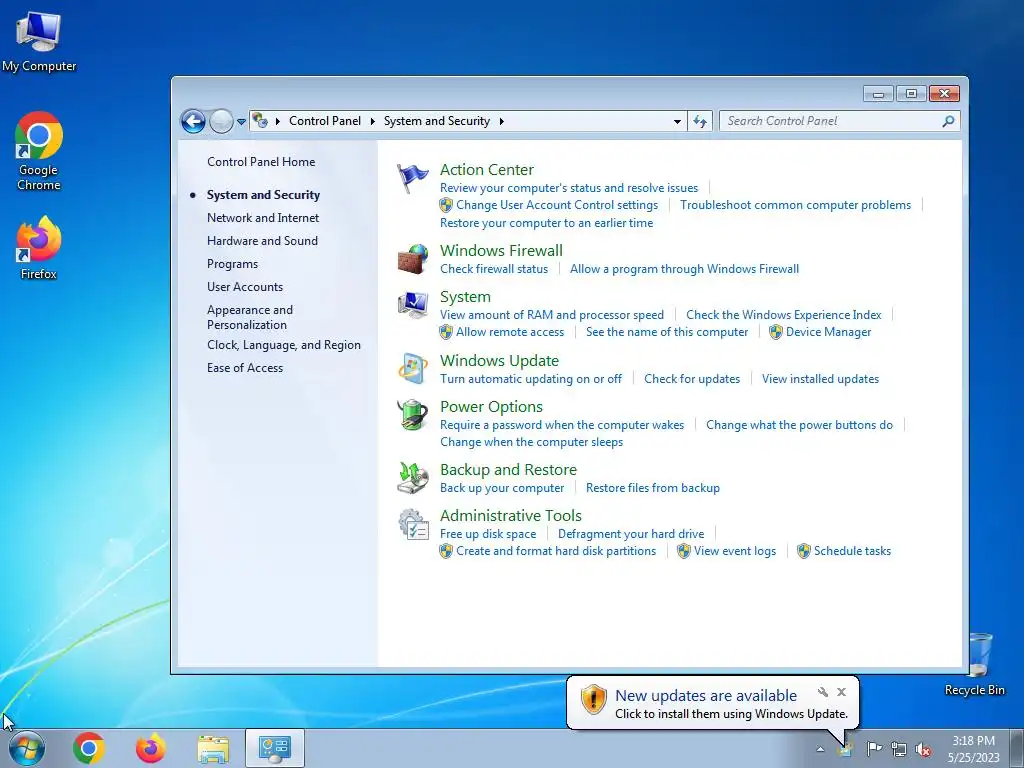The image size is (1024, 768).
Task: Dismiss the updates notification balloon
Action: [x=842, y=692]
